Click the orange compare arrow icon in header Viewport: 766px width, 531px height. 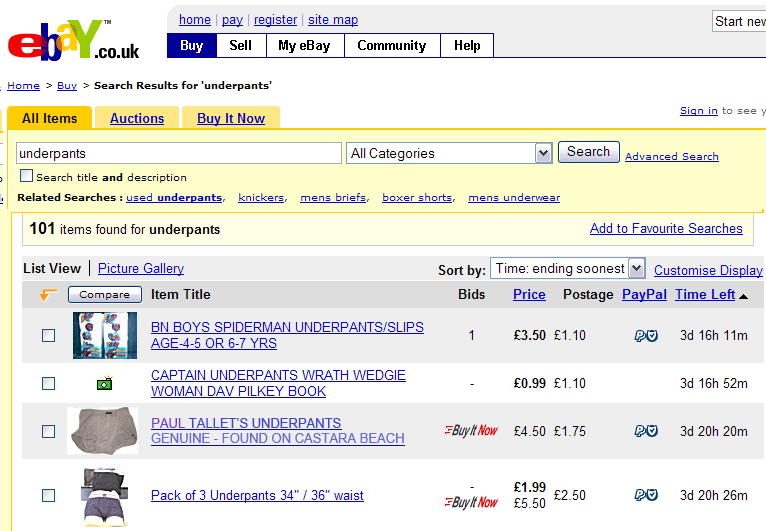click(48, 294)
